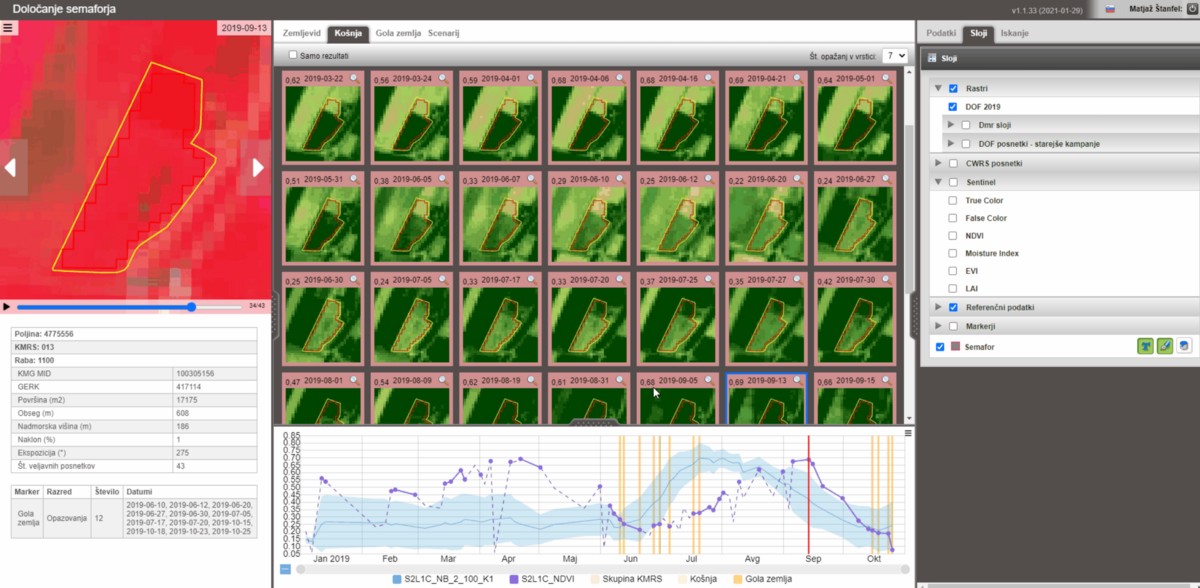Click the Semafor brush edit icon
The height and width of the screenshot is (588, 1200).
click(1164, 346)
